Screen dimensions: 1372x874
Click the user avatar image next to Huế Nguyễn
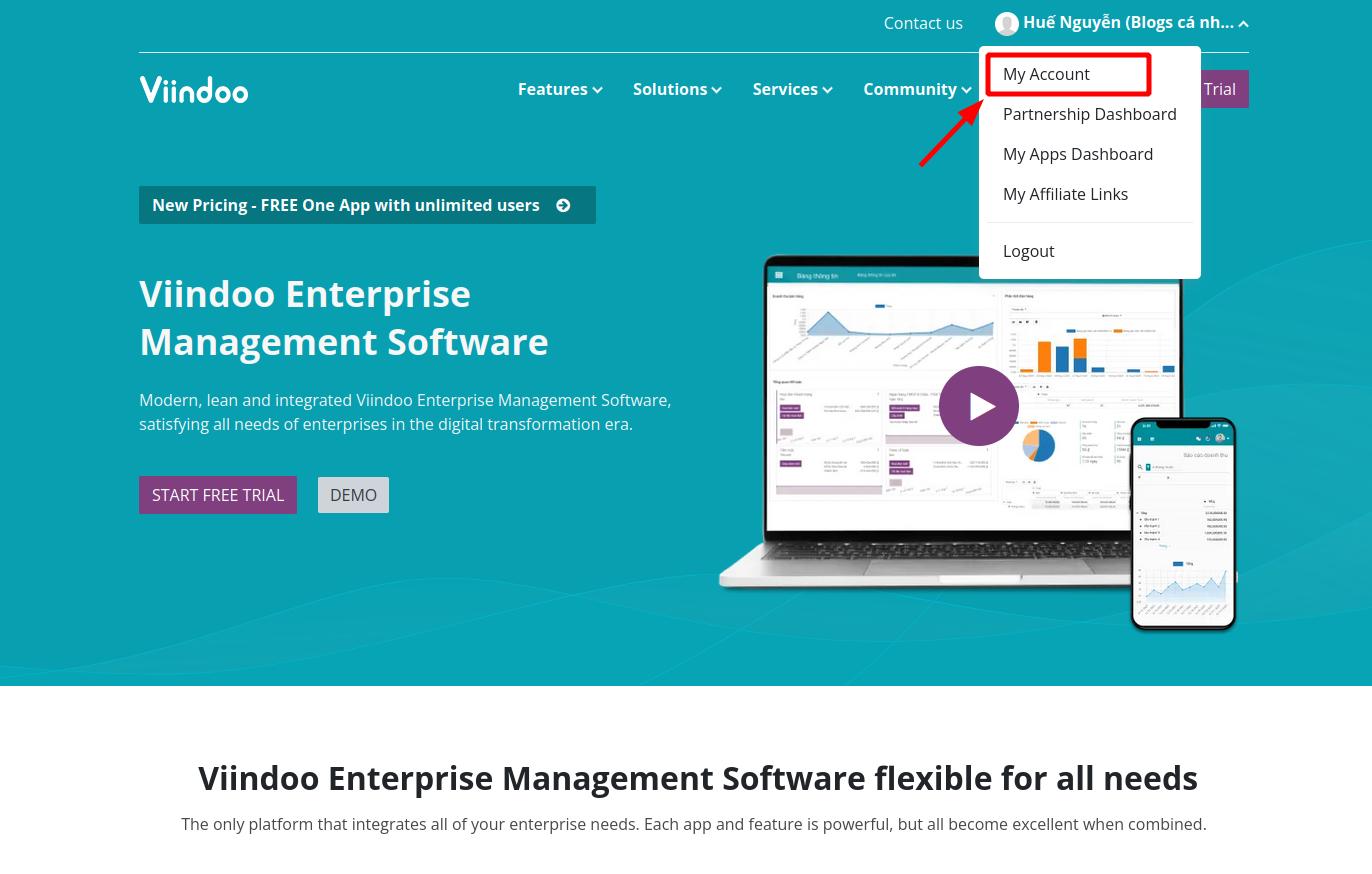pos(1007,23)
